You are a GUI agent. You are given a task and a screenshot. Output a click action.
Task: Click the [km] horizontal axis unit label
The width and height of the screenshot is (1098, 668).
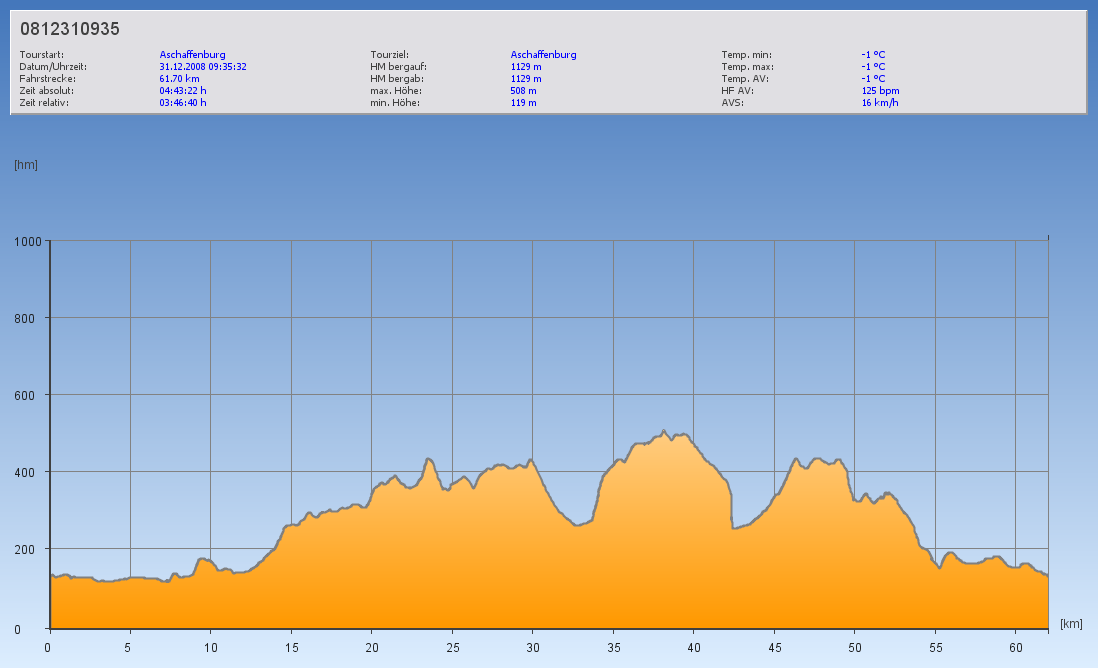pos(1071,624)
